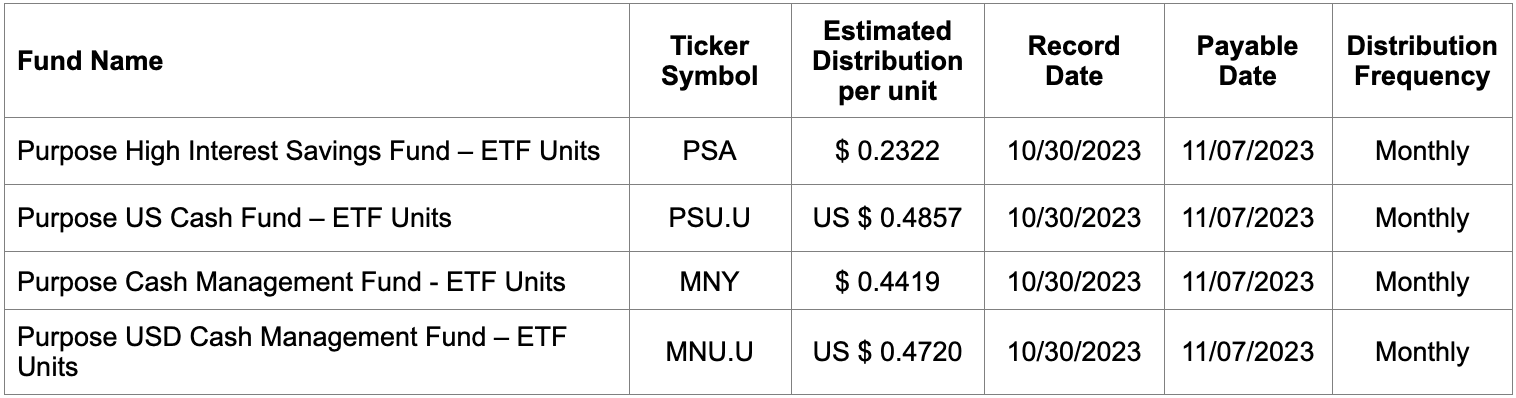Screen dimensions: 1516x398
Task: Select the MNY ticker cell
Action: click(711, 282)
